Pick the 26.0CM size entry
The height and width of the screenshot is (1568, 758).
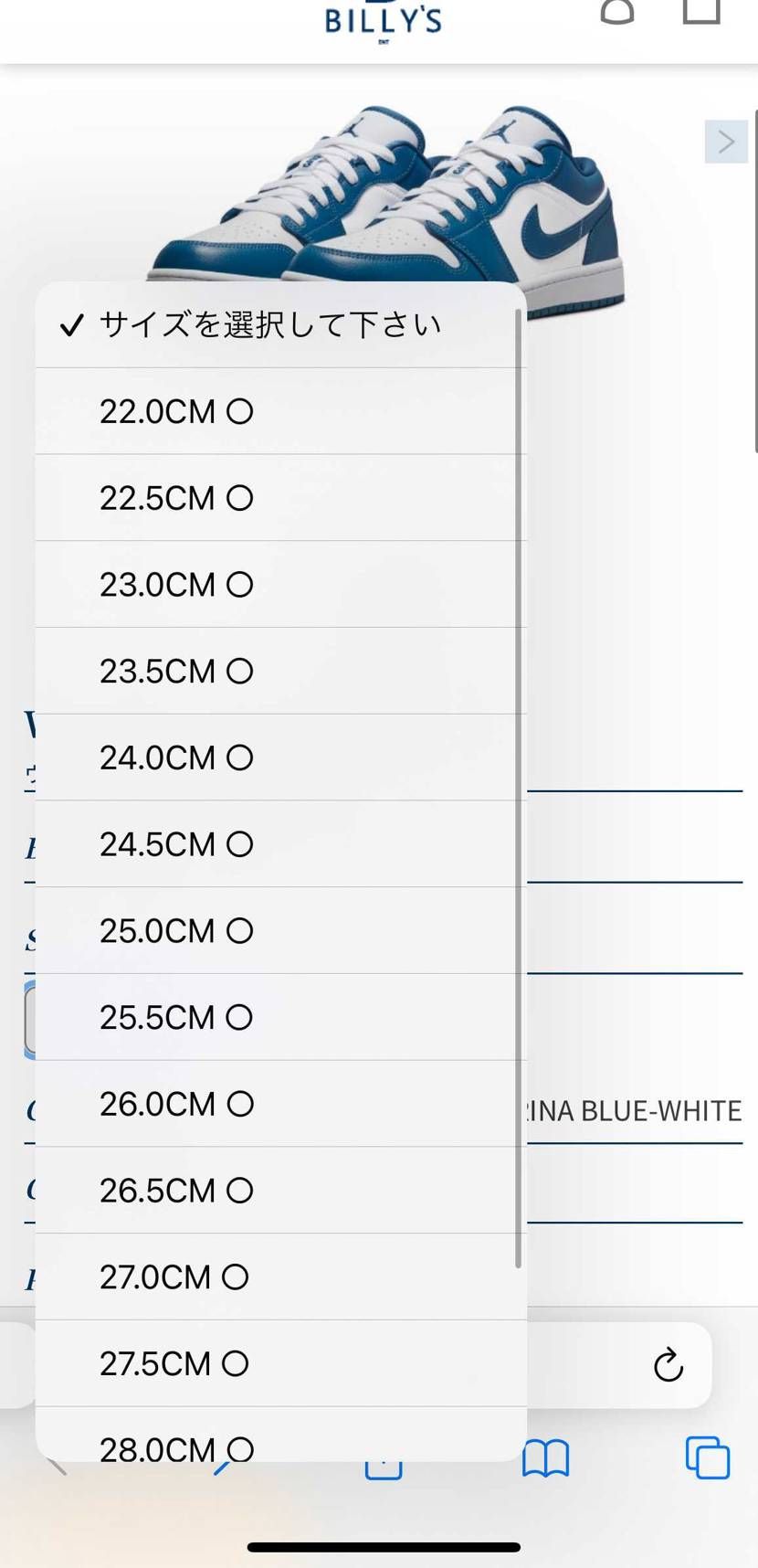click(281, 1104)
